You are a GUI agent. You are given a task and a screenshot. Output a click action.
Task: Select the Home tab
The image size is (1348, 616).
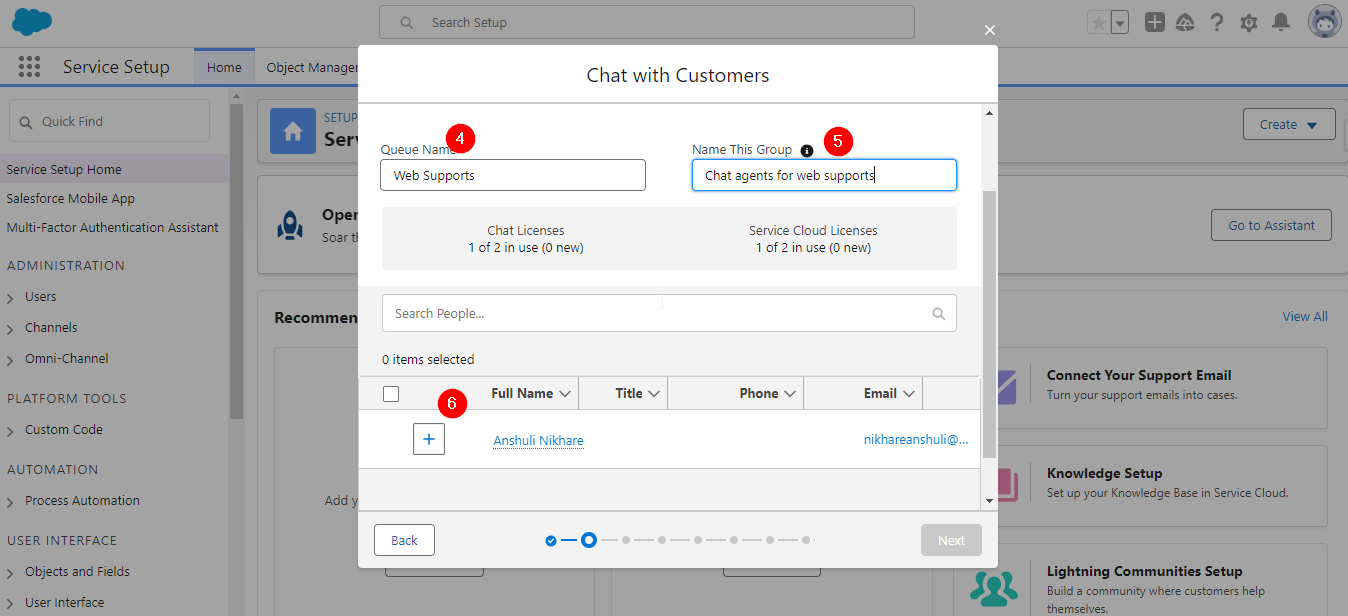pos(224,66)
